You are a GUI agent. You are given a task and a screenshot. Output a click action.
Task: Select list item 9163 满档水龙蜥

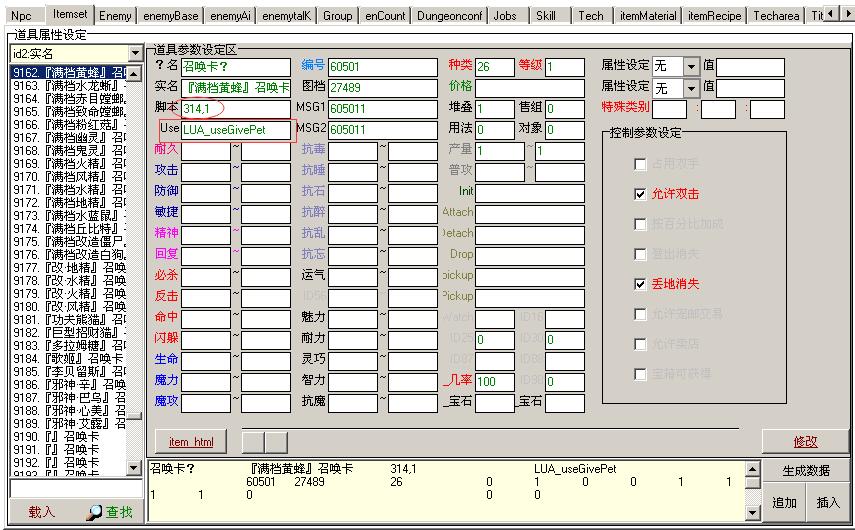[x=68, y=85]
